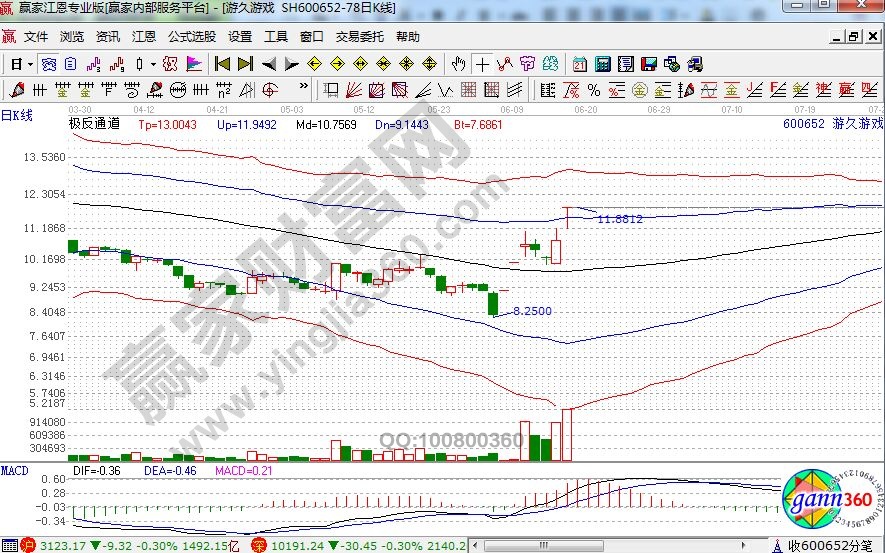The image size is (885, 553).
Task: Open the 公式选股 menu
Action: pos(191,37)
